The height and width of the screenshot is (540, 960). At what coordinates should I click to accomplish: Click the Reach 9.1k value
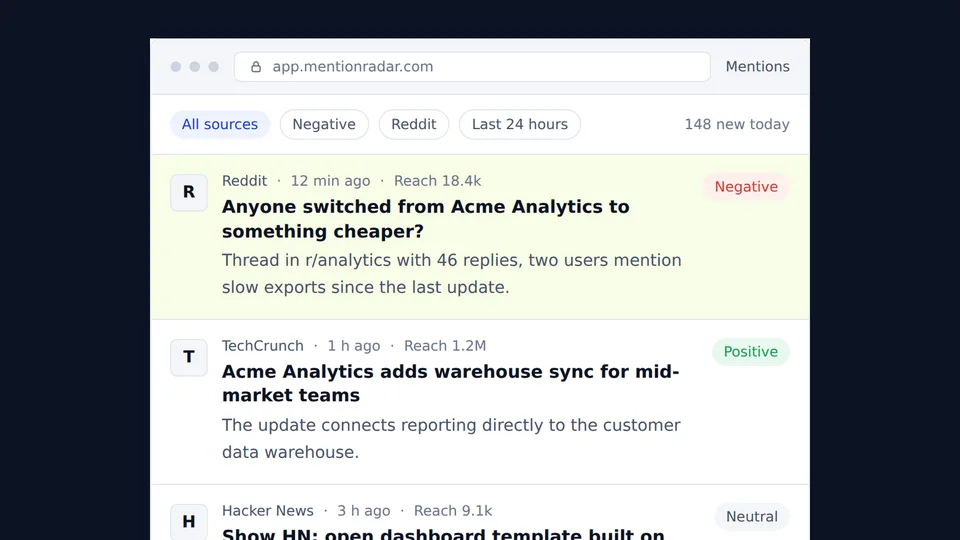[x=453, y=510]
